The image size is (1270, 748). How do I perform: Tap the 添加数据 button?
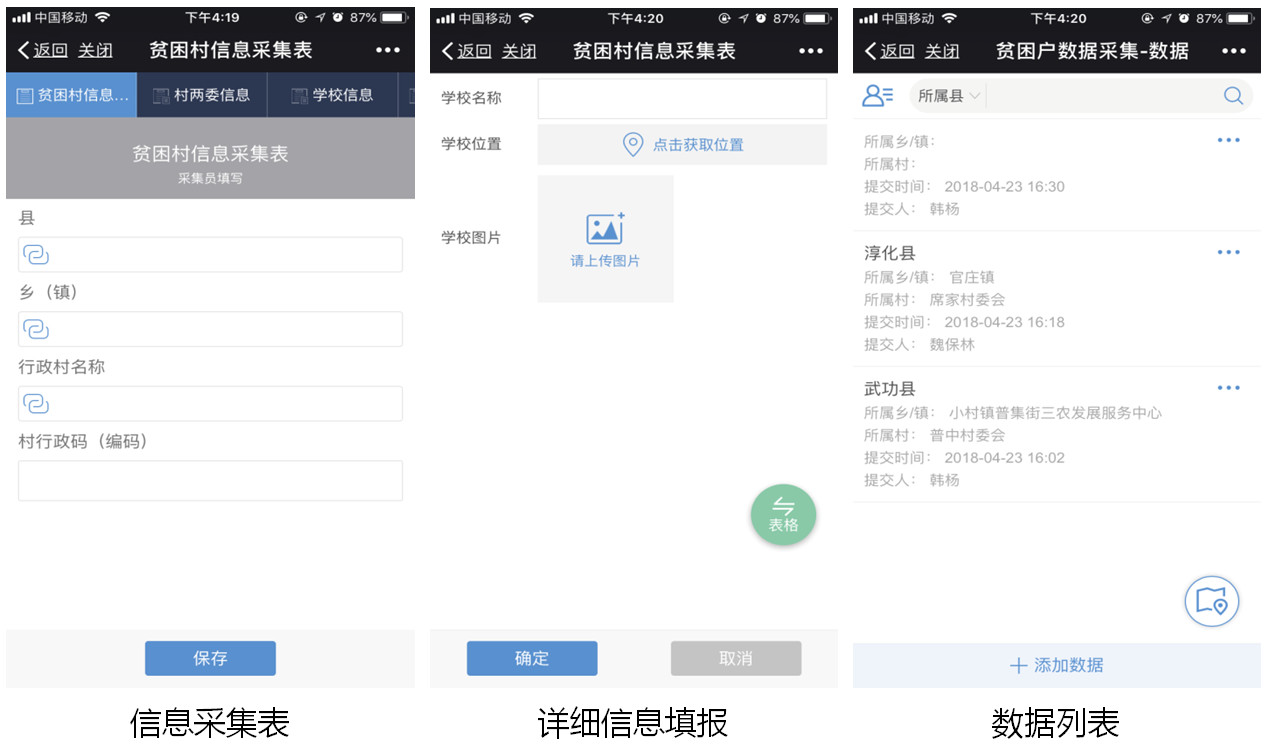(1057, 665)
